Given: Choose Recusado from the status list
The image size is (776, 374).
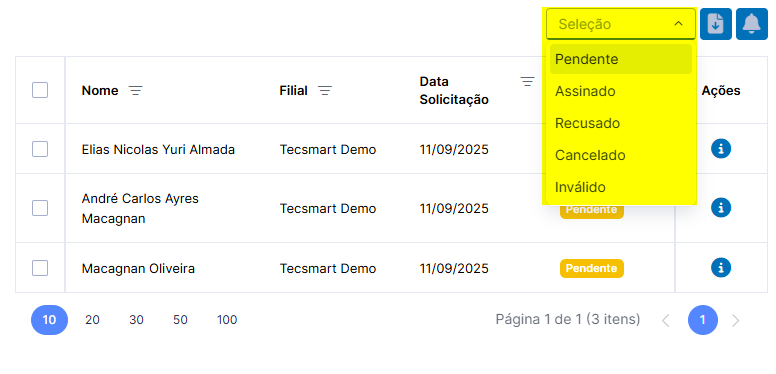Looking at the screenshot, I should [621, 123].
